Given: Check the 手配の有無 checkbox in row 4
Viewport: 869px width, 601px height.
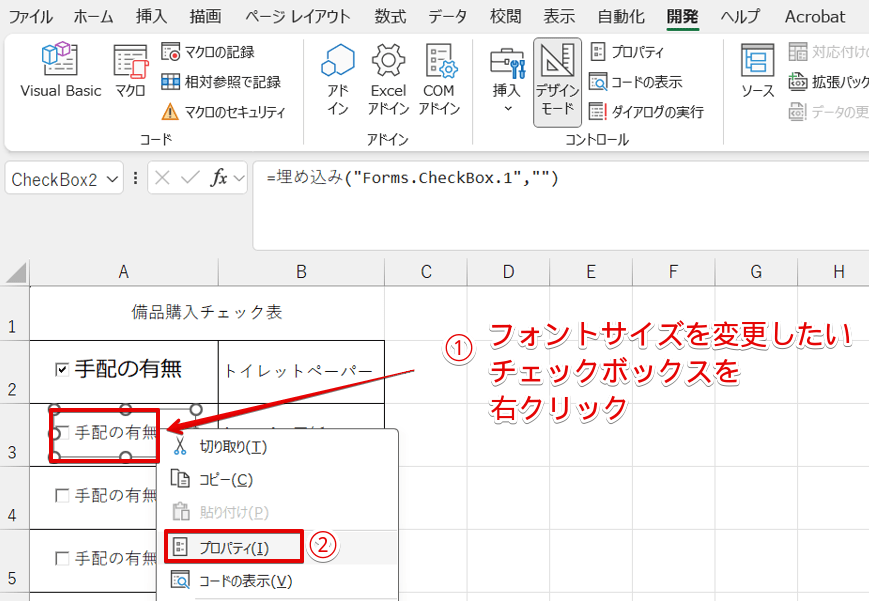Looking at the screenshot, I should pos(62,495).
